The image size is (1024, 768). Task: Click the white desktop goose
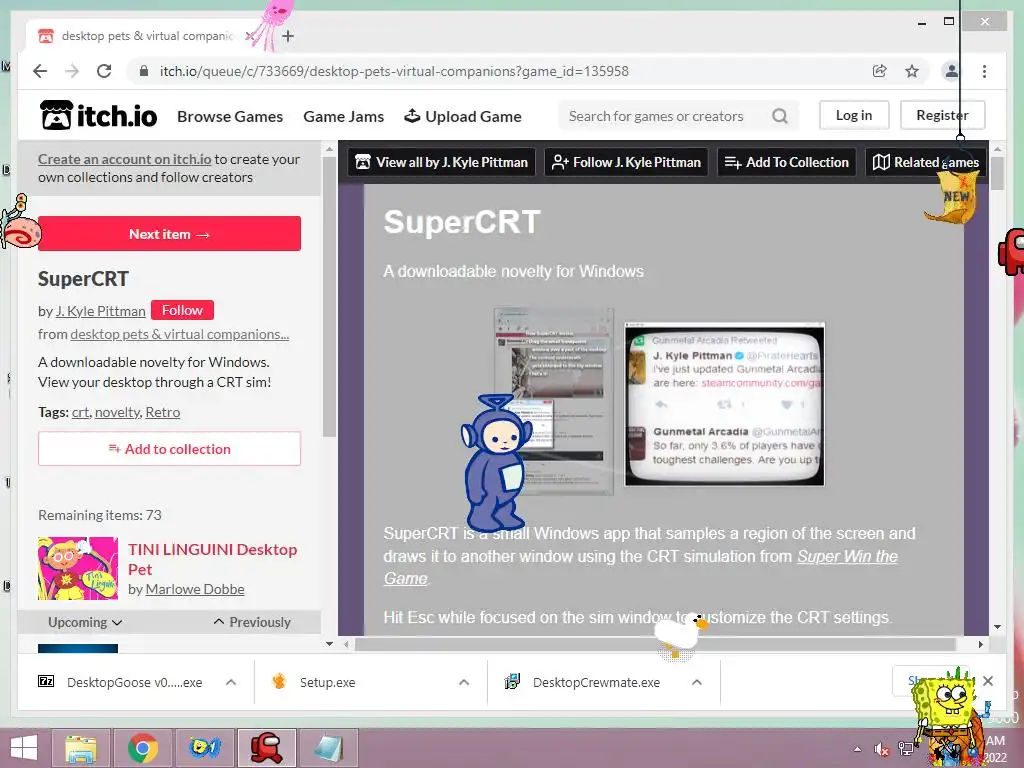pyautogui.click(x=681, y=632)
